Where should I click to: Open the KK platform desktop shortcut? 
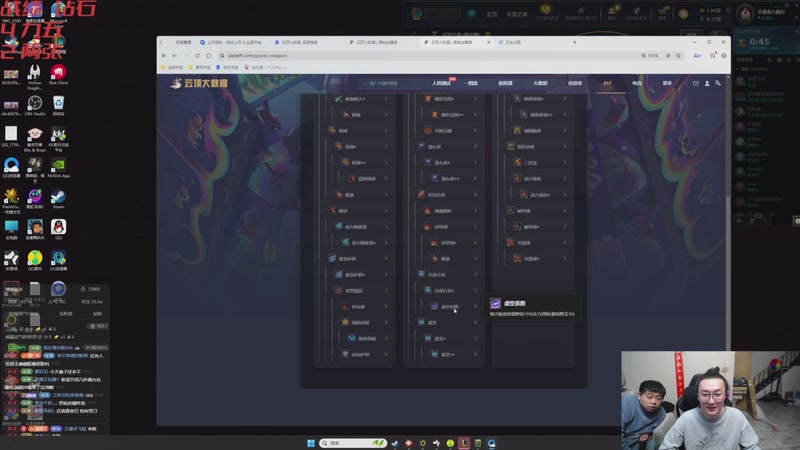click(58, 139)
